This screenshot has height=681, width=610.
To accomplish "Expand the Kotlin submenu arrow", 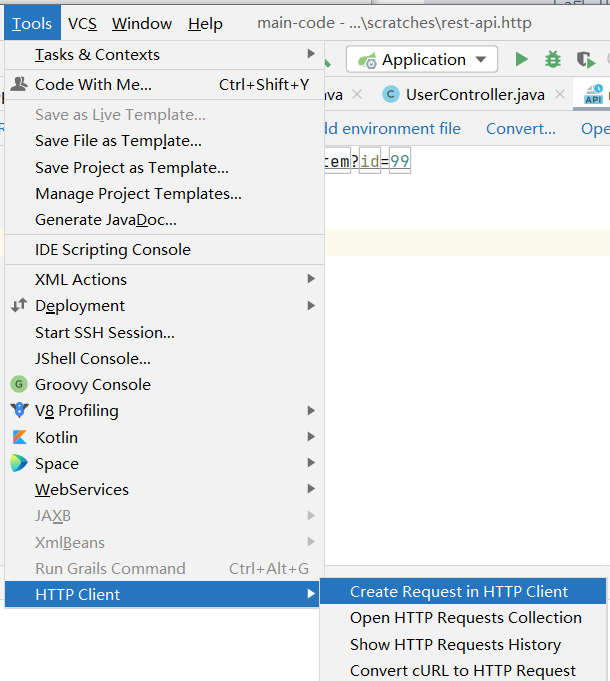I will tap(311, 436).
